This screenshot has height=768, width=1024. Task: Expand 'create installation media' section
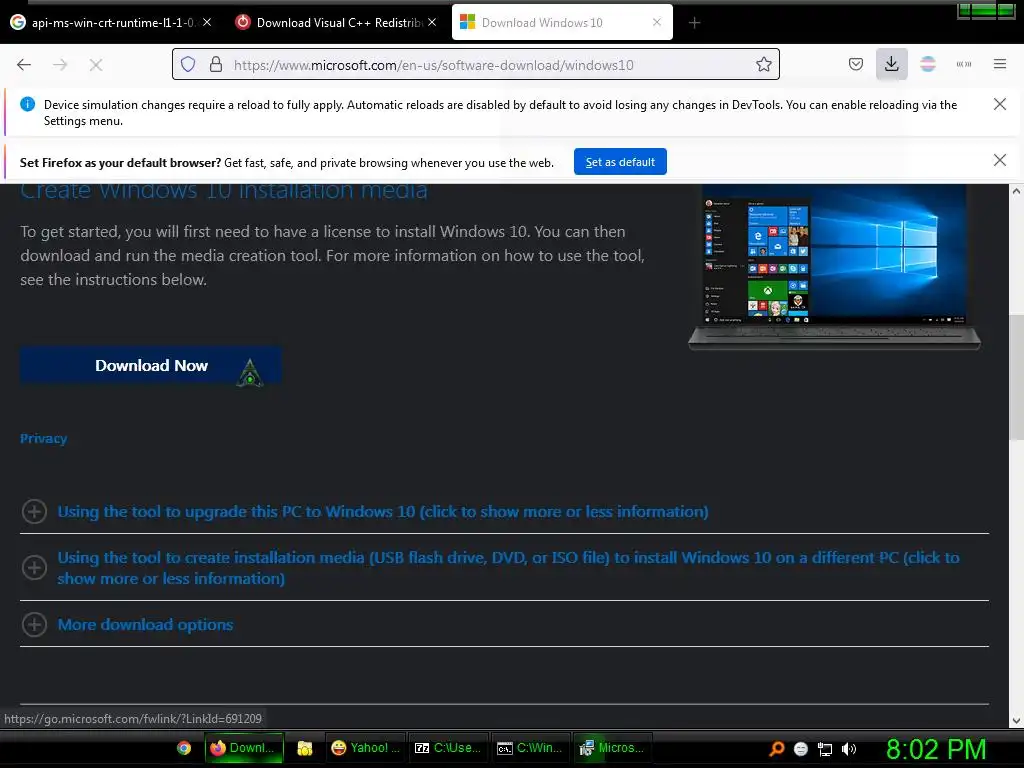(508, 568)
